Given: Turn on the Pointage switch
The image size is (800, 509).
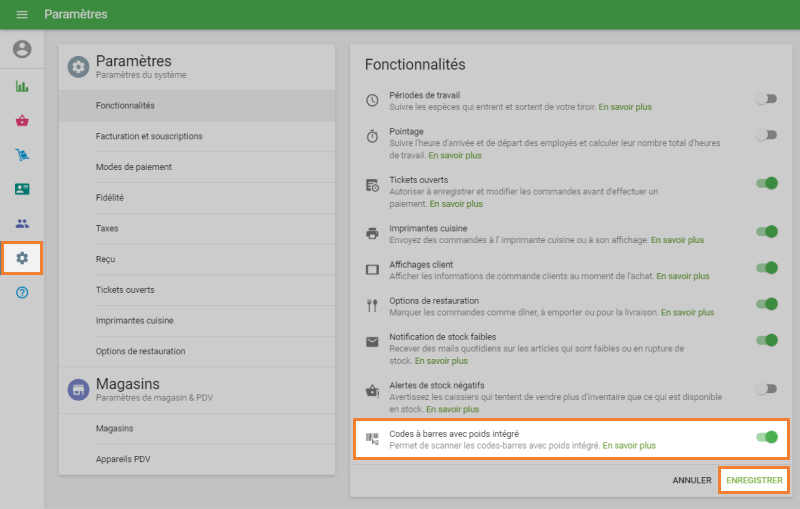Looking at the screenshot, I should (766, 134).
